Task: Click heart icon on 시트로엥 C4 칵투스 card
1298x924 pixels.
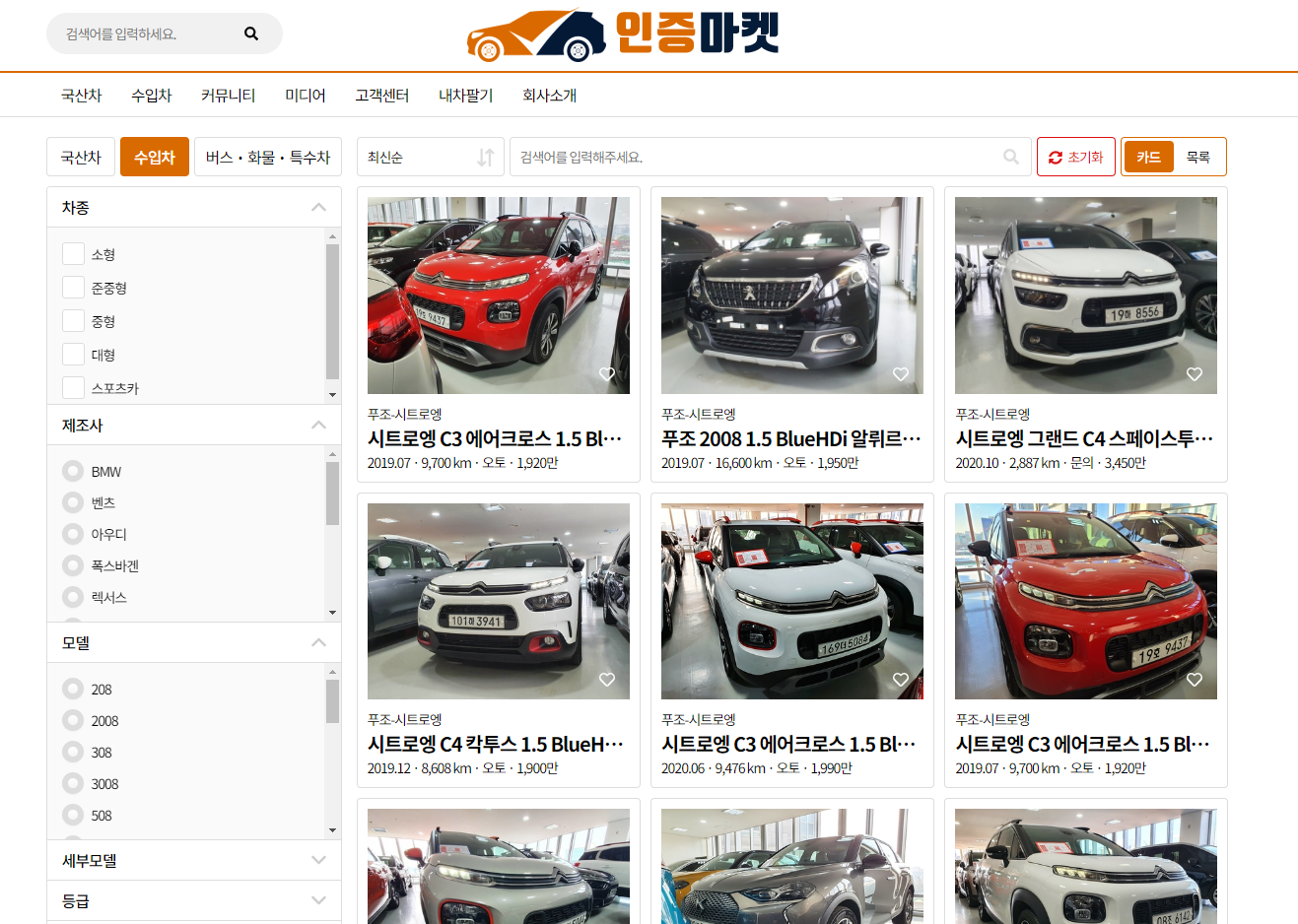Action: pyautogui.click(x=607, y=680)
